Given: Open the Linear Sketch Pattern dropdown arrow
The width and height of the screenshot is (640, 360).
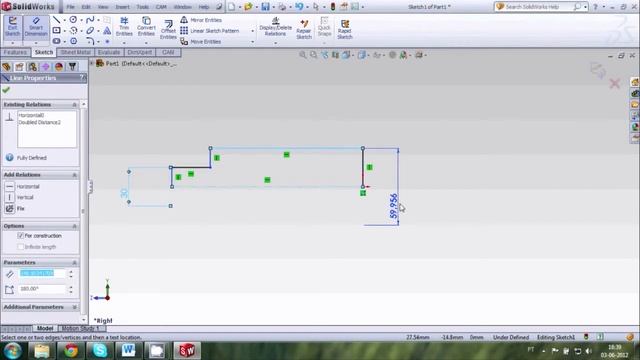Looking at the screenshot, I should (x=252, y=31).
